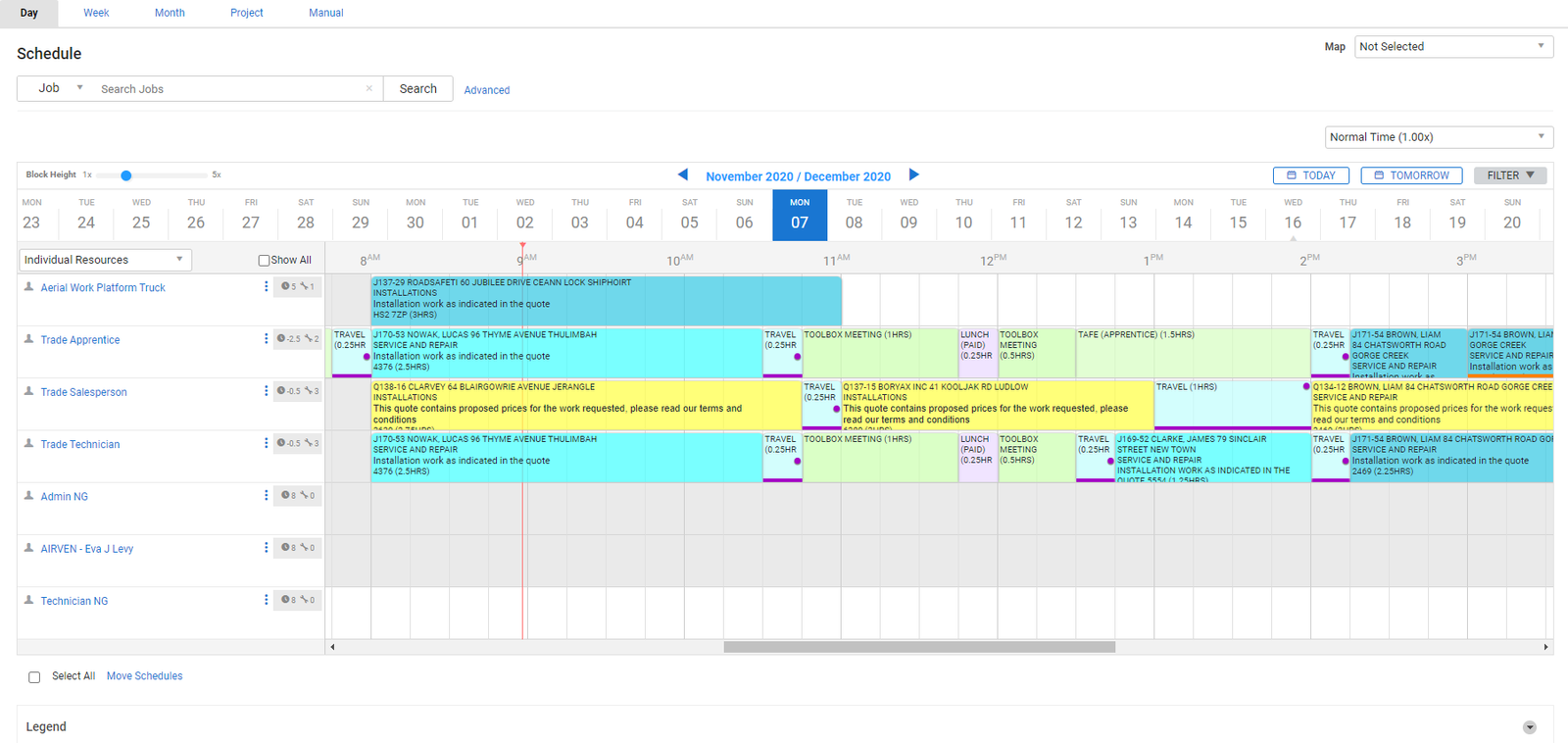Go to previous date range arrow
Viewport: 1568px width, 743px height.
tap(683, 174)
